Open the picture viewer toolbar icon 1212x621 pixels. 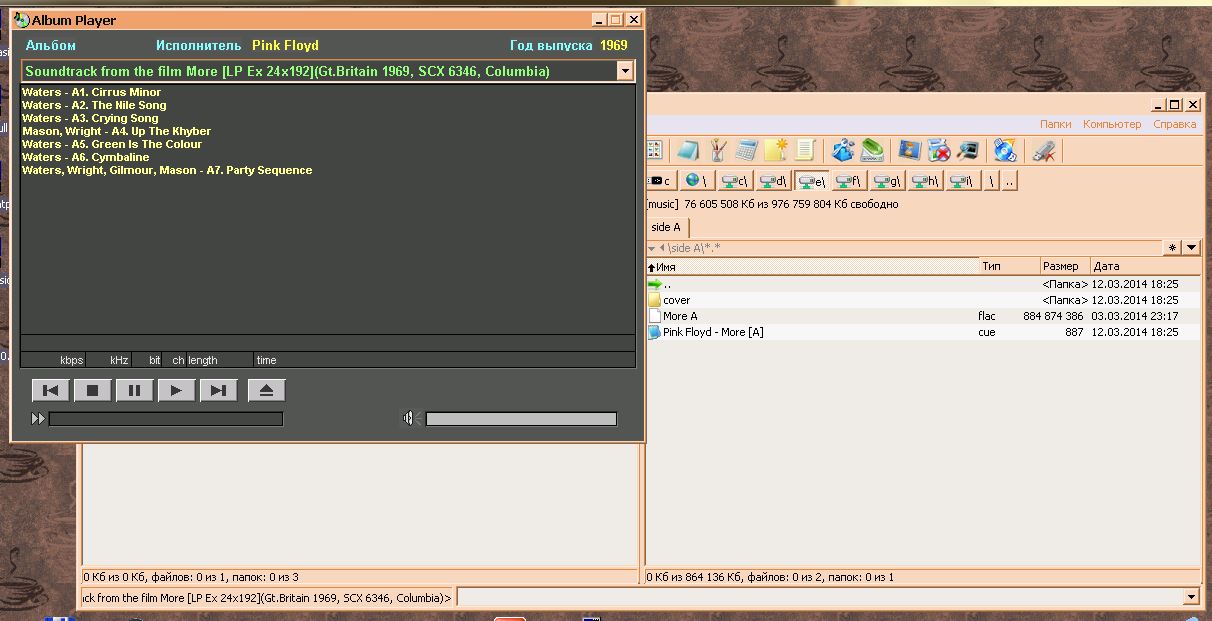909,150
